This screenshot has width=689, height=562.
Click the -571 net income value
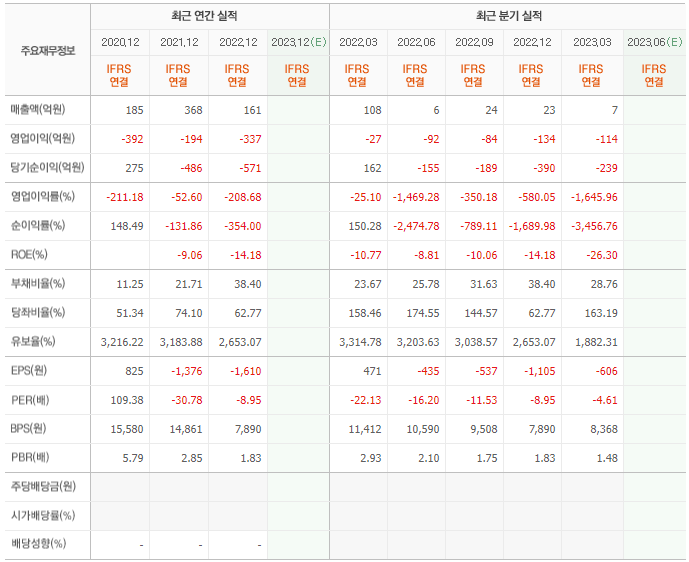point(250,168)
